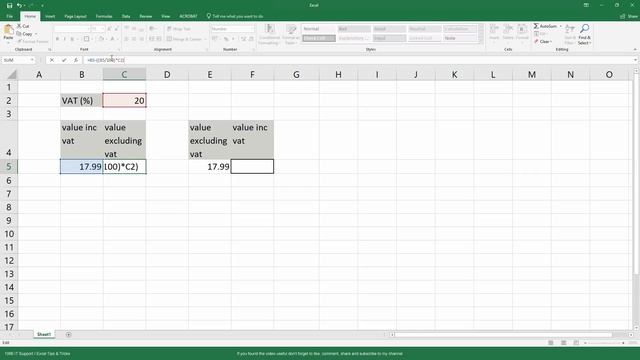Confirm the formula with the checkmark
This screenshot has height=360, width=640.
64,60
